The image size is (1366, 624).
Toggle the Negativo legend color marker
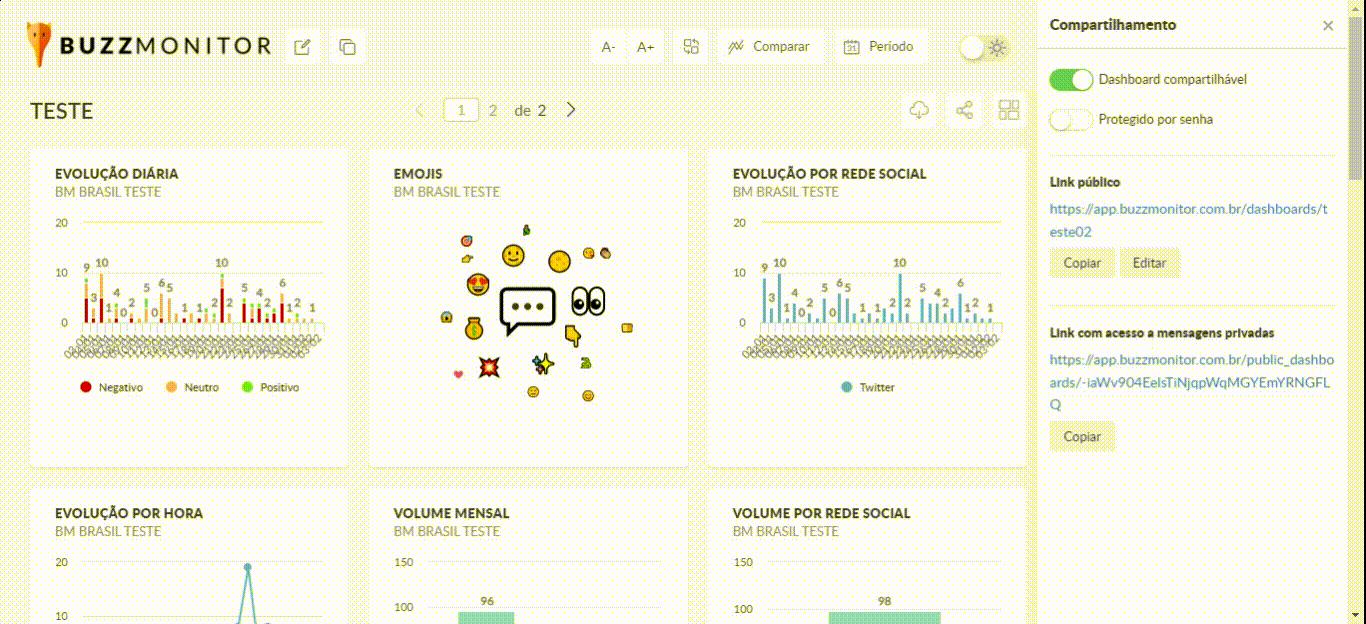(x=86, y=387)
